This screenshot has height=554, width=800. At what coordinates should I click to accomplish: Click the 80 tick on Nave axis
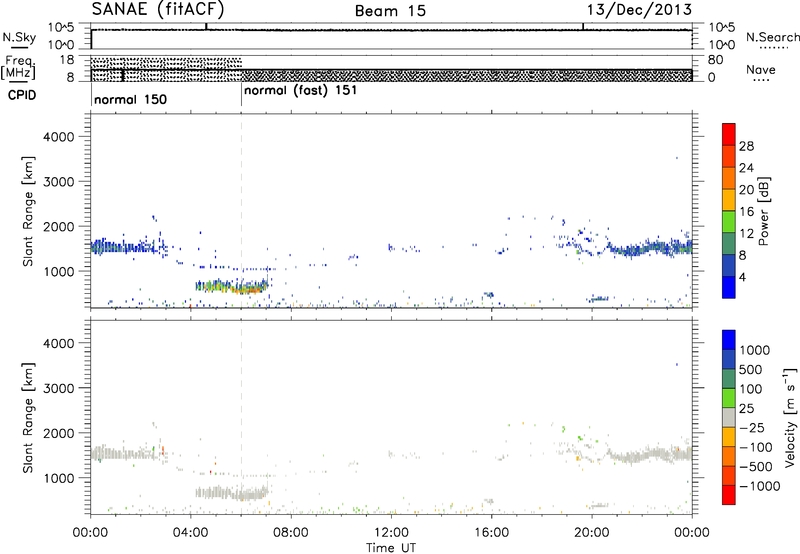[715, 60]
